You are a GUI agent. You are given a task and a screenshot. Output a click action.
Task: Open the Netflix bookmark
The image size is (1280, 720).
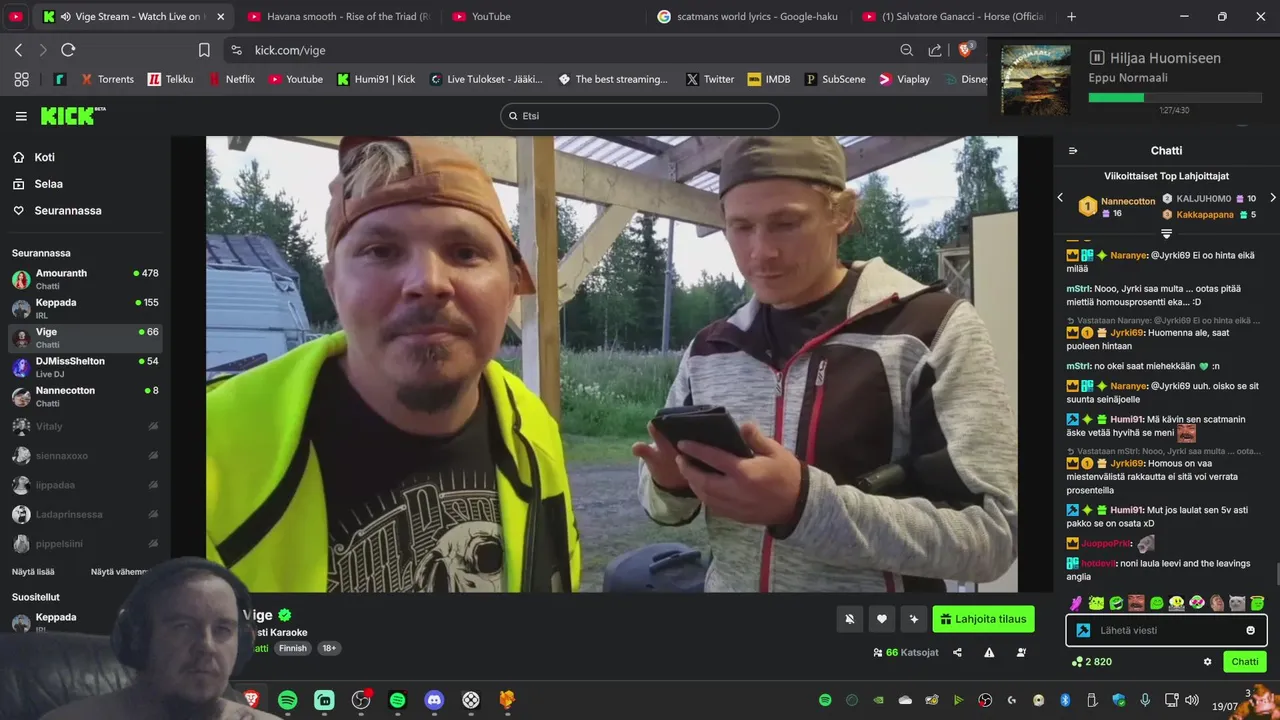(x=231, y=79)
